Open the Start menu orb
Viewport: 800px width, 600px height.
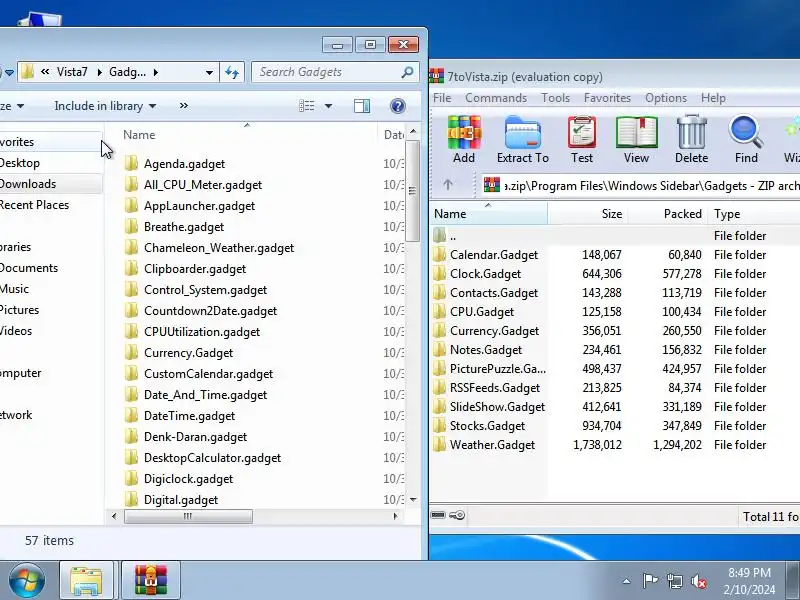tap(26, 580)
